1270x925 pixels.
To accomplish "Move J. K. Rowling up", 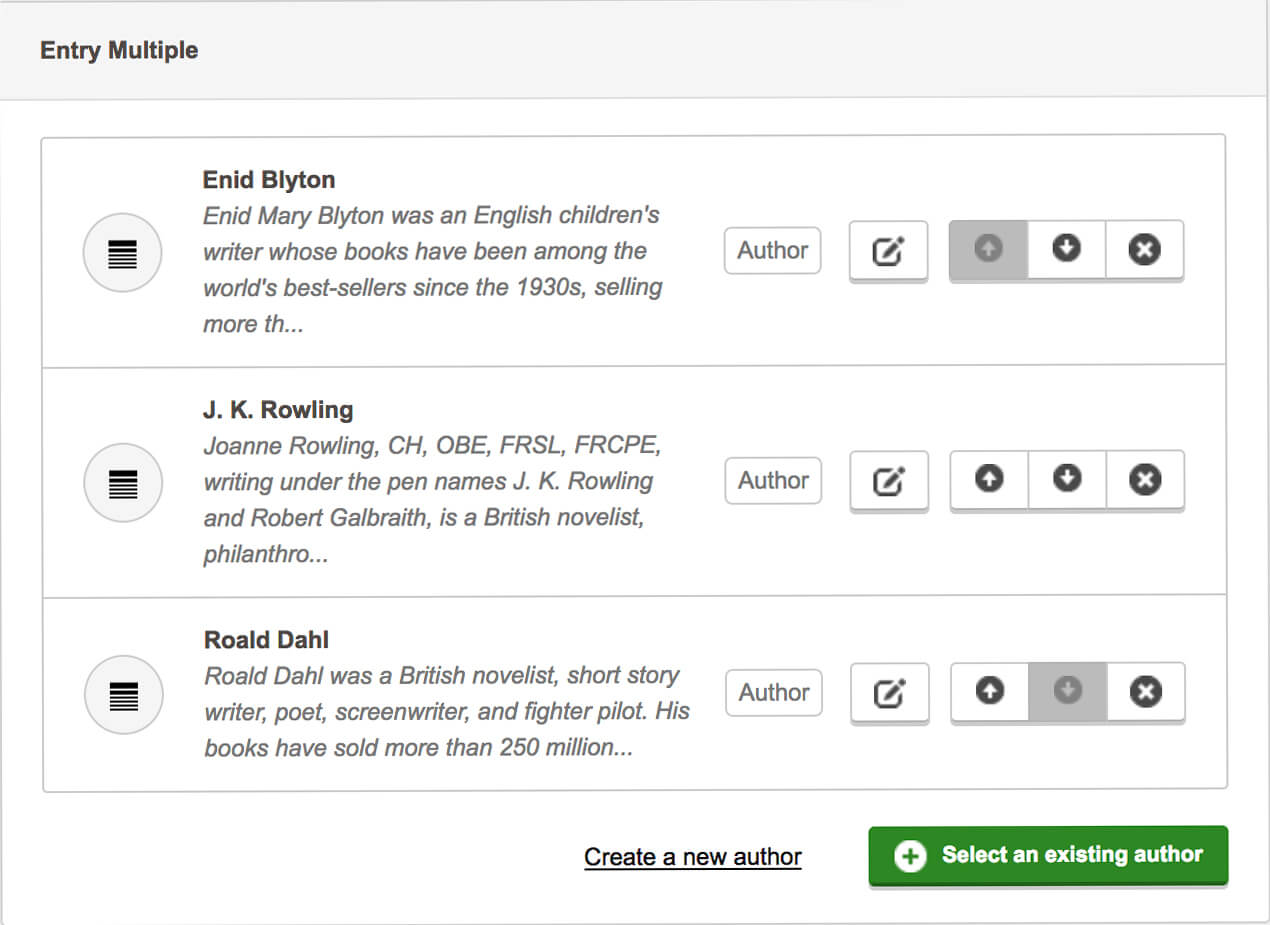I will pyautogui.click(x=989, y=480).
